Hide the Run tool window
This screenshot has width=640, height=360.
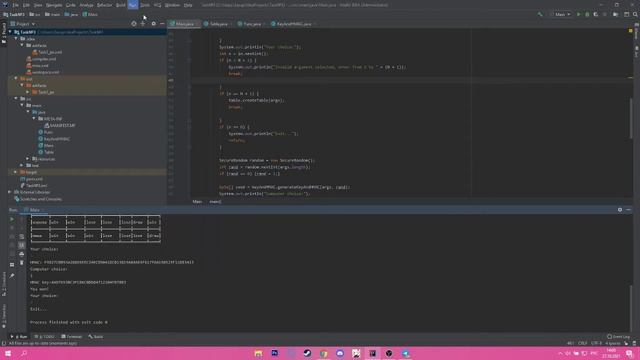coord(628,209)
